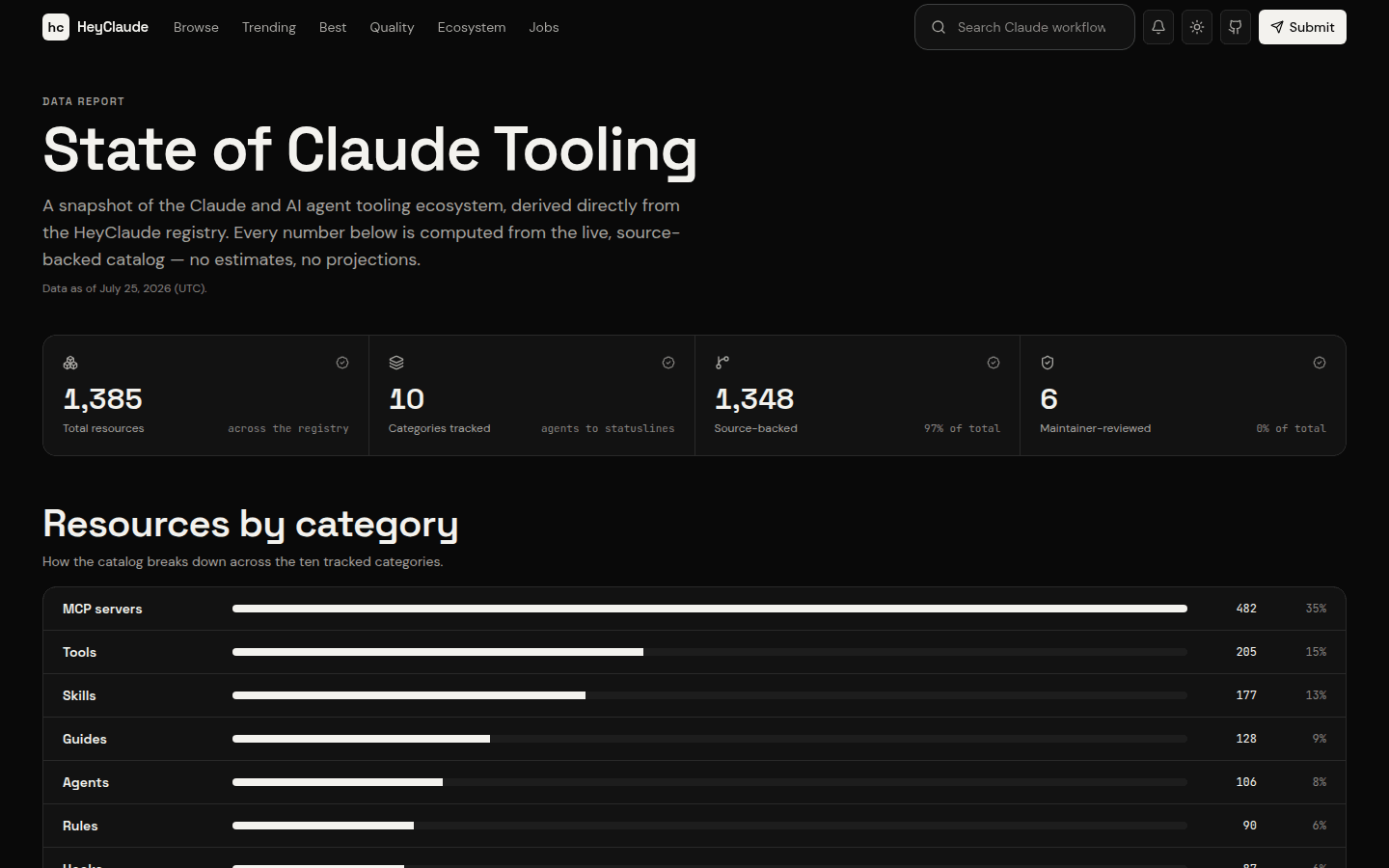The width and height of the screenshot is (1389, 868).
Task: Click verified check icon on Source-backed card
Action: coord(994,363)
